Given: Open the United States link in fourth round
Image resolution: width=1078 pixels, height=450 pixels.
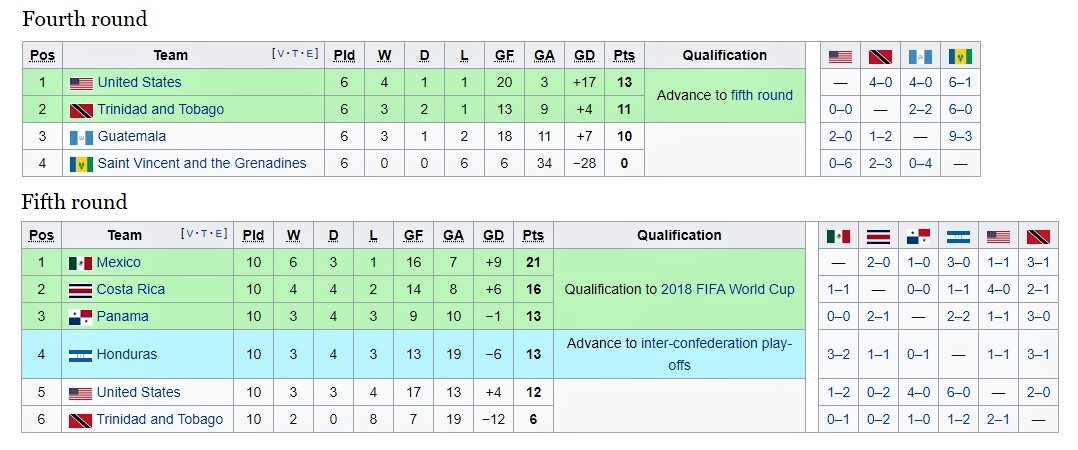Looking at the screenshot, I should pos(139,82).
